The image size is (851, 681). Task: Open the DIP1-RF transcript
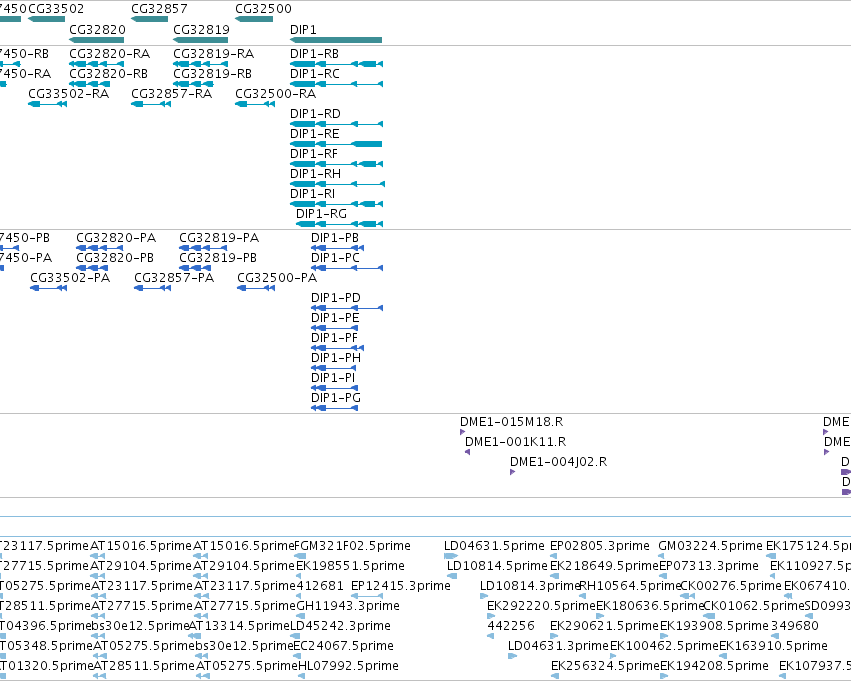[x=336, y=164]
